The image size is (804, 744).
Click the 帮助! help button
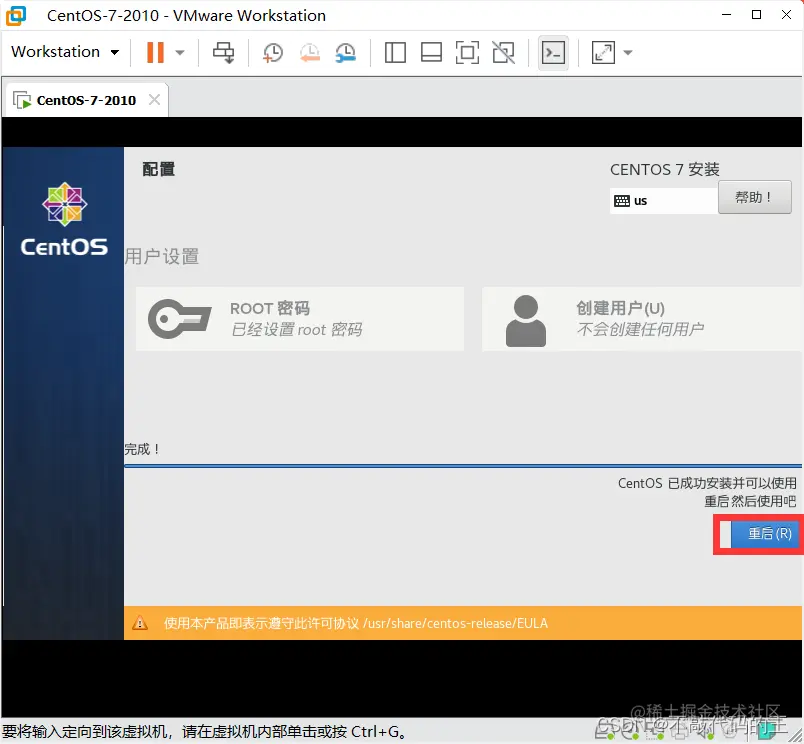click(754, 197)
